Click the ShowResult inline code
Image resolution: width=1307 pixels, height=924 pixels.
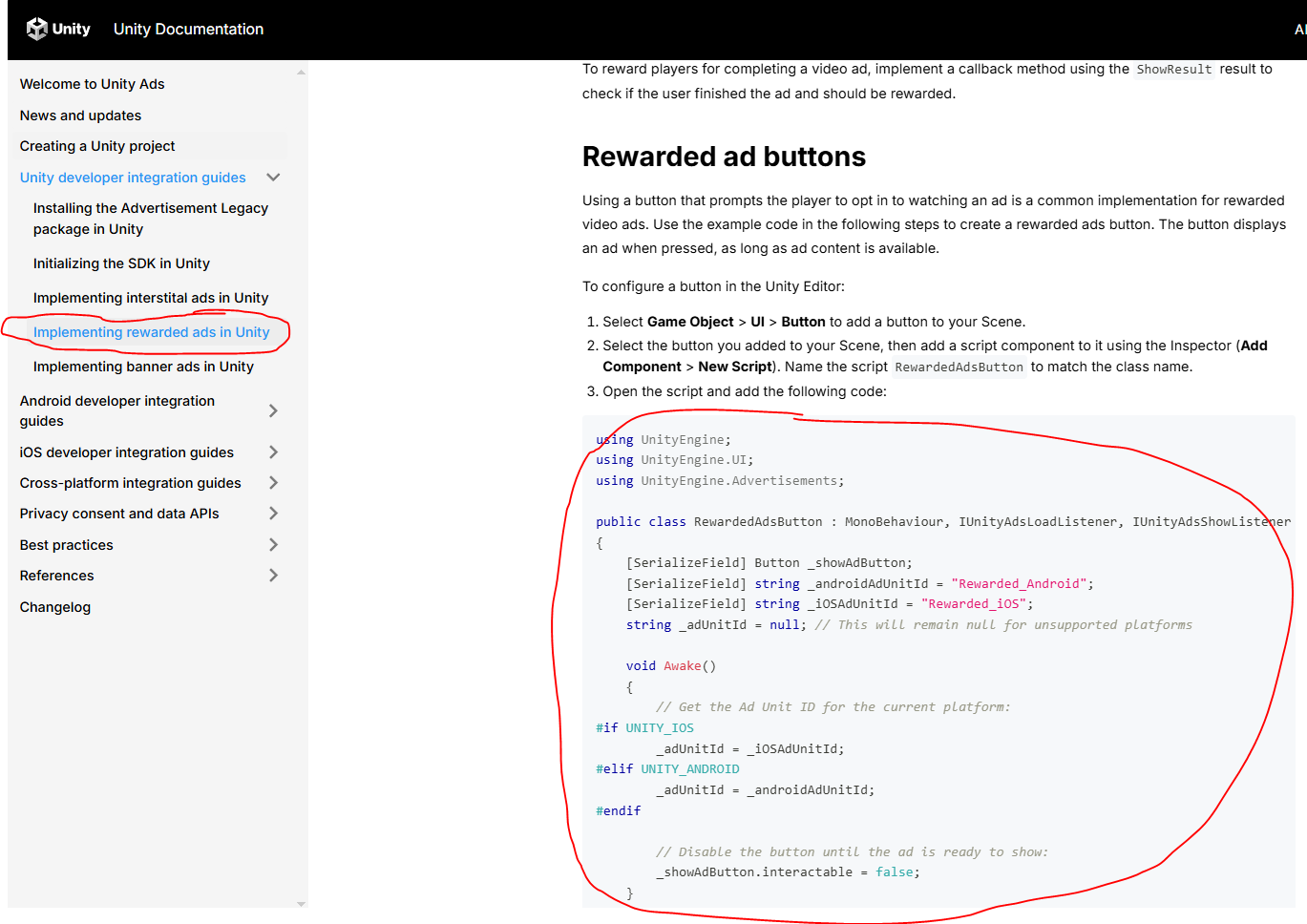coord(1174,70)
